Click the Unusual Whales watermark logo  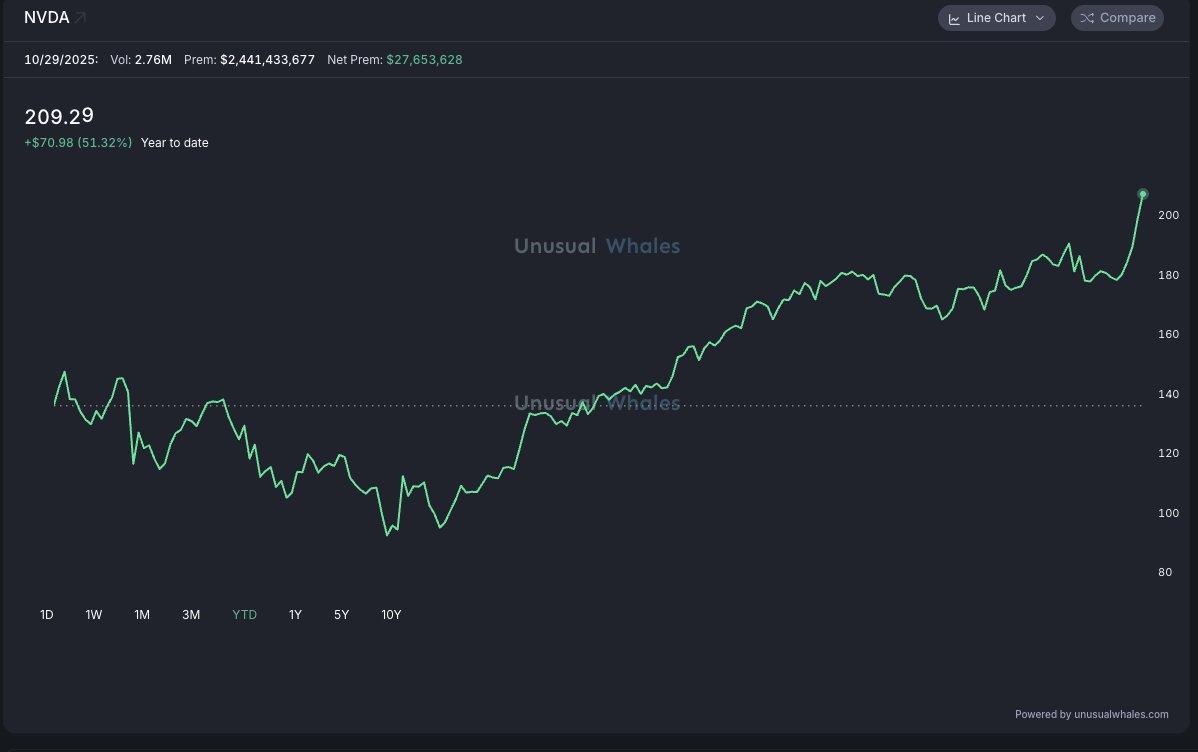(597, 245)
